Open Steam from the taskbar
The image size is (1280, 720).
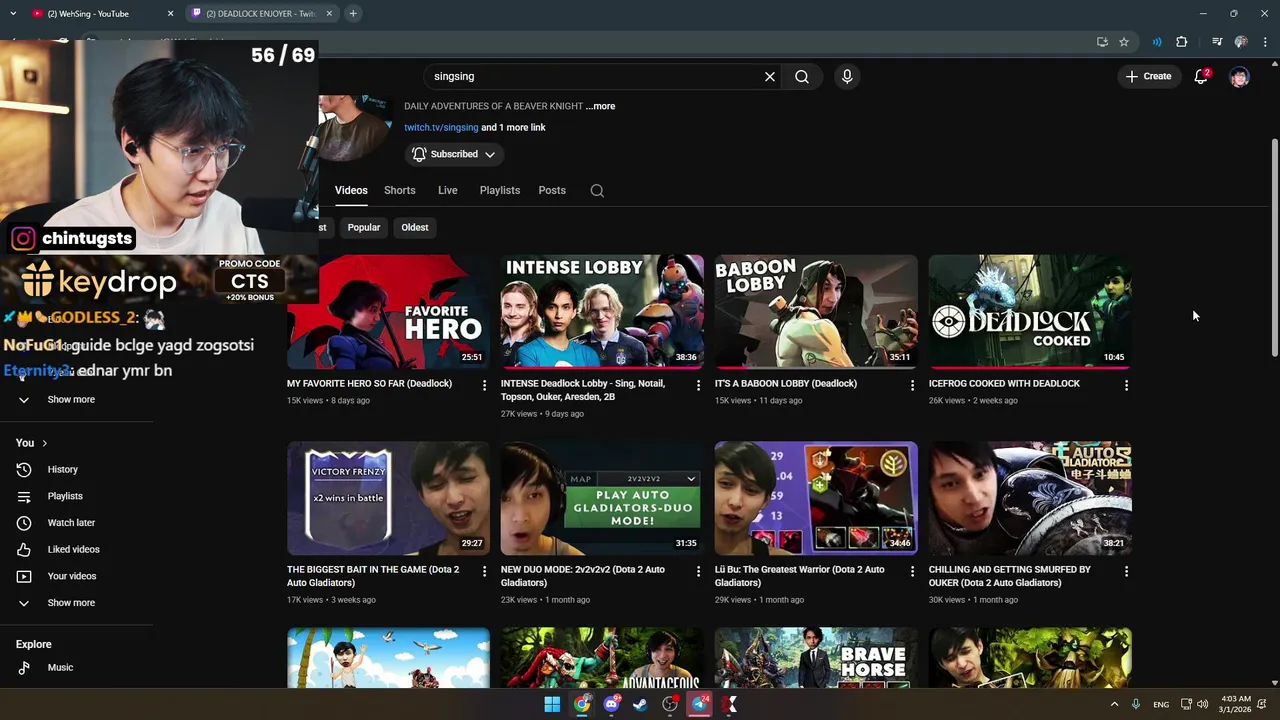(x=640, y=704)
